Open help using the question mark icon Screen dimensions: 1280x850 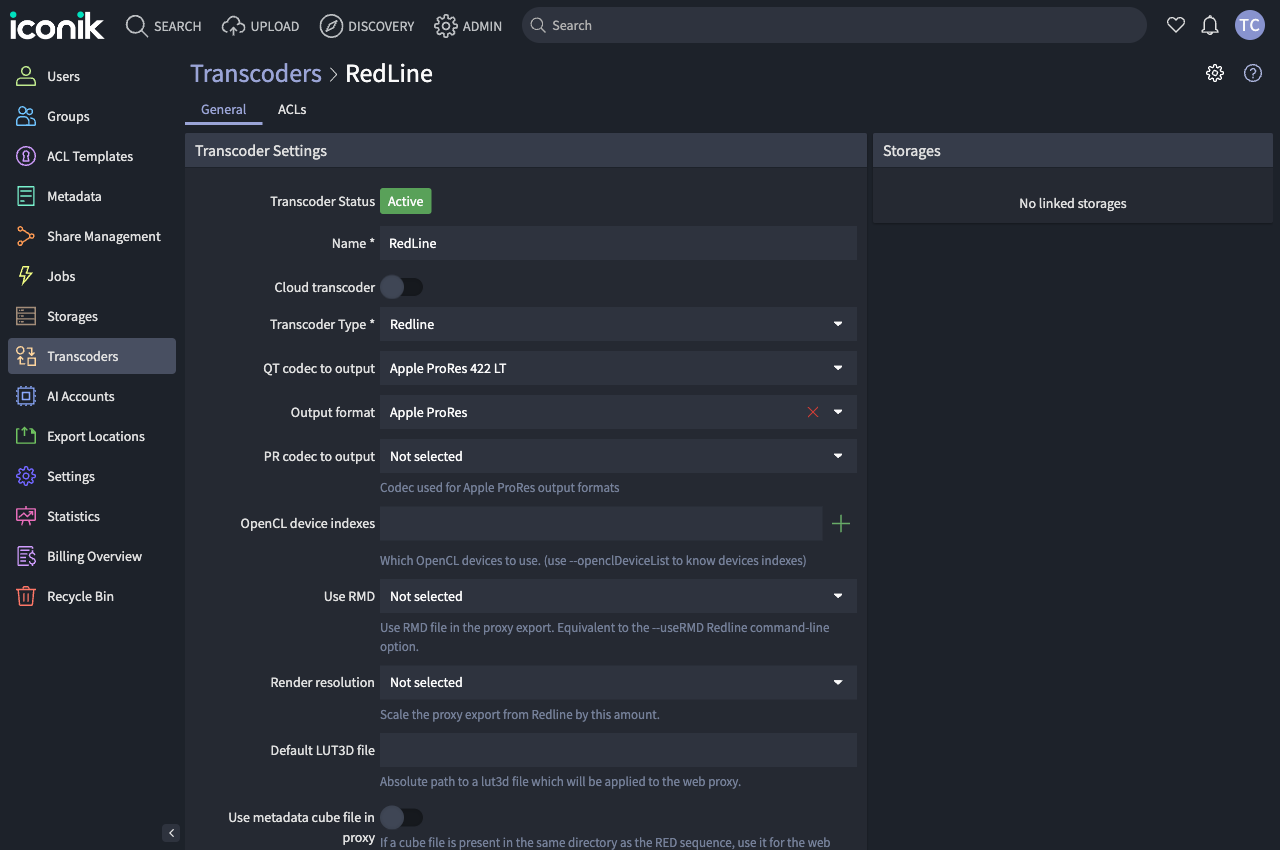1252,73
